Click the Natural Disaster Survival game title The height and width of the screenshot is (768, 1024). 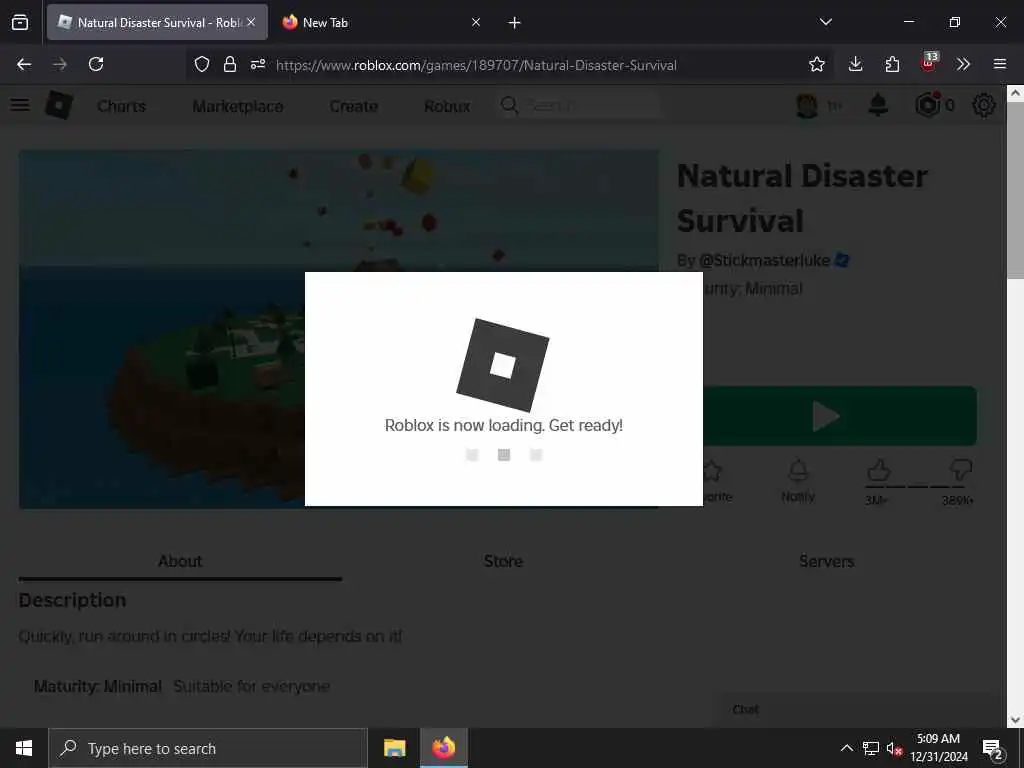coord(802,198)
